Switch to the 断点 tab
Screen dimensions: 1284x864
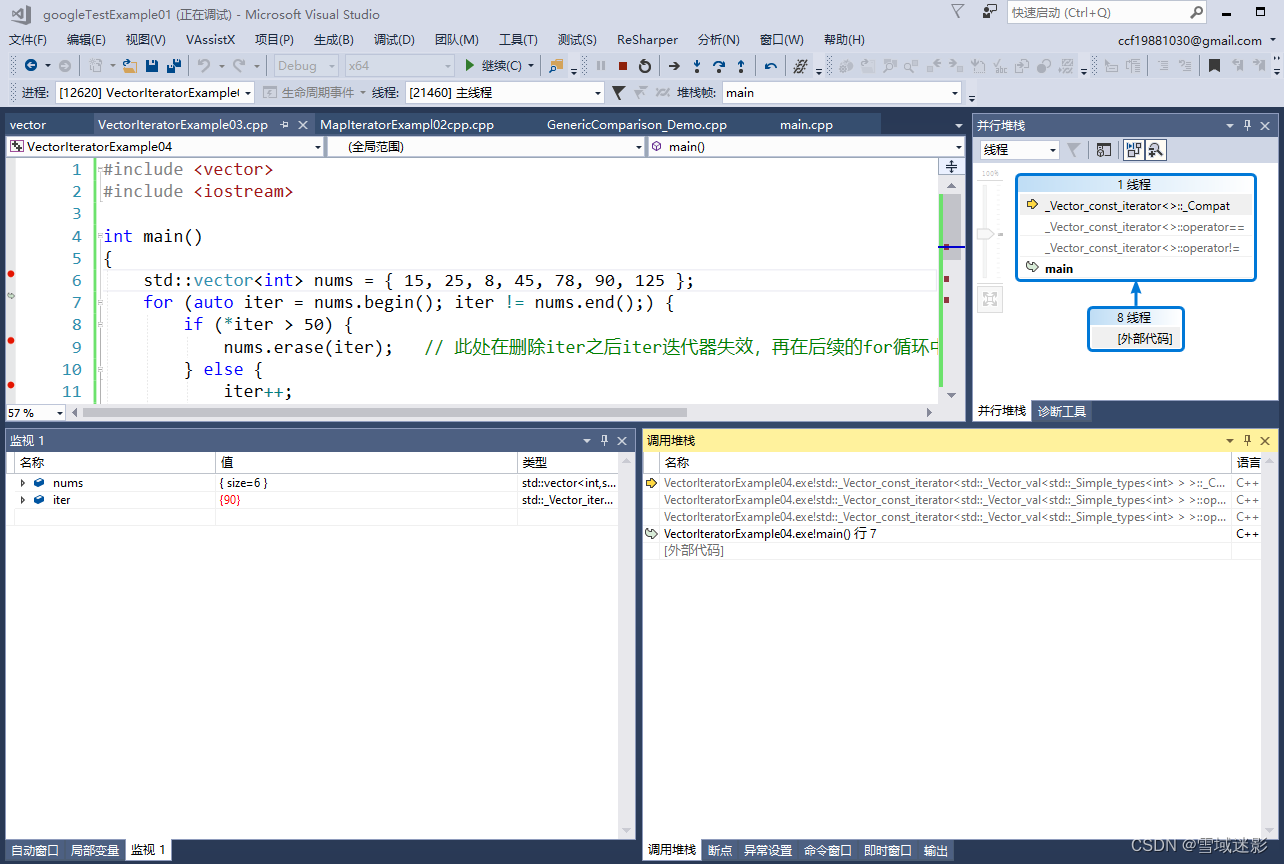point(720,850)
